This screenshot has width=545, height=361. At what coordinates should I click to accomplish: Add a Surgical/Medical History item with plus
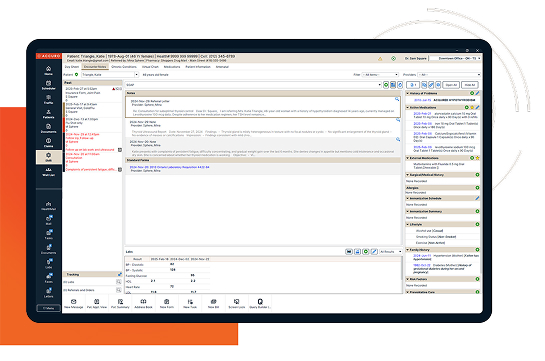[x=477, y=175]
